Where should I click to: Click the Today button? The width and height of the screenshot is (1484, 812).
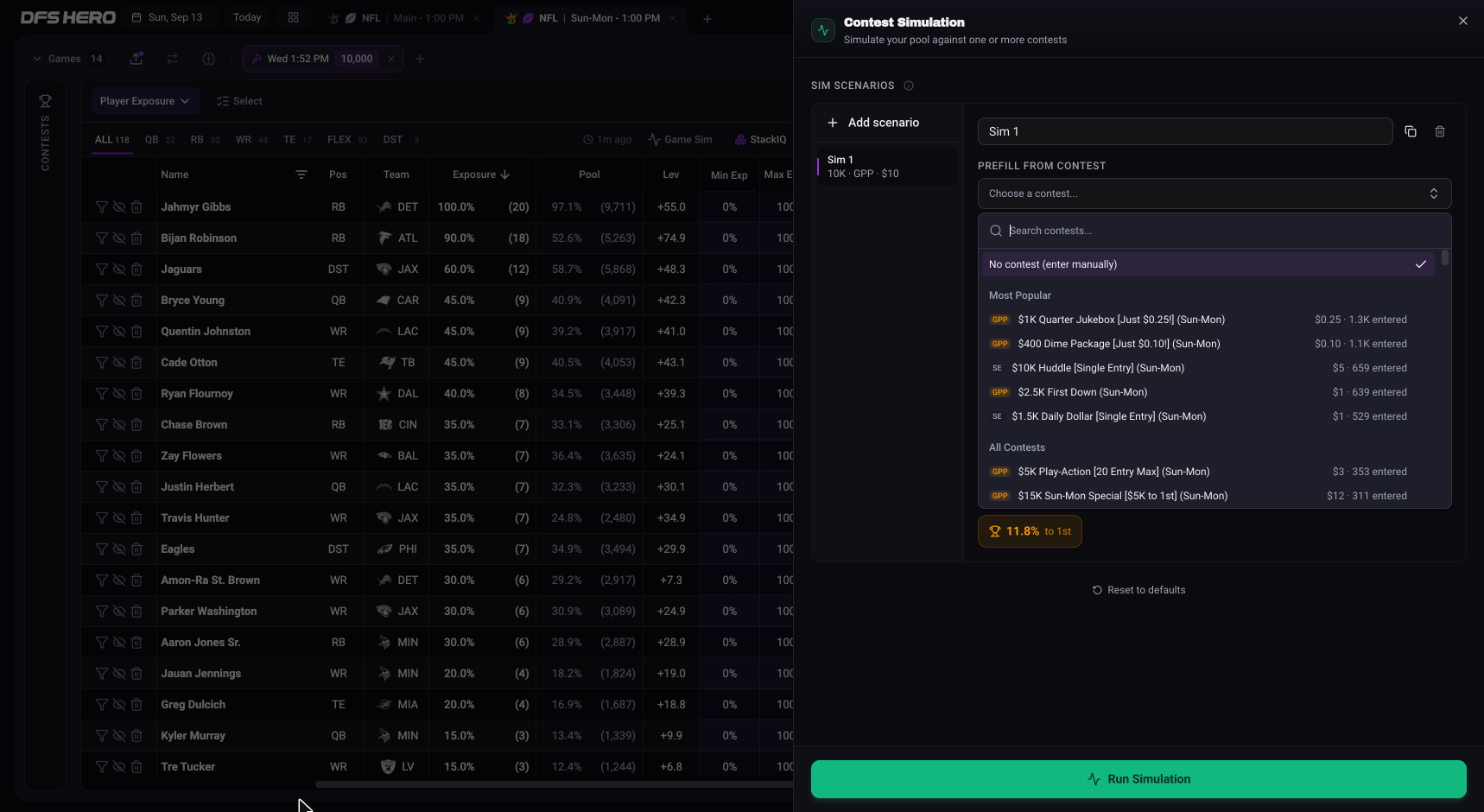(247, 18)
